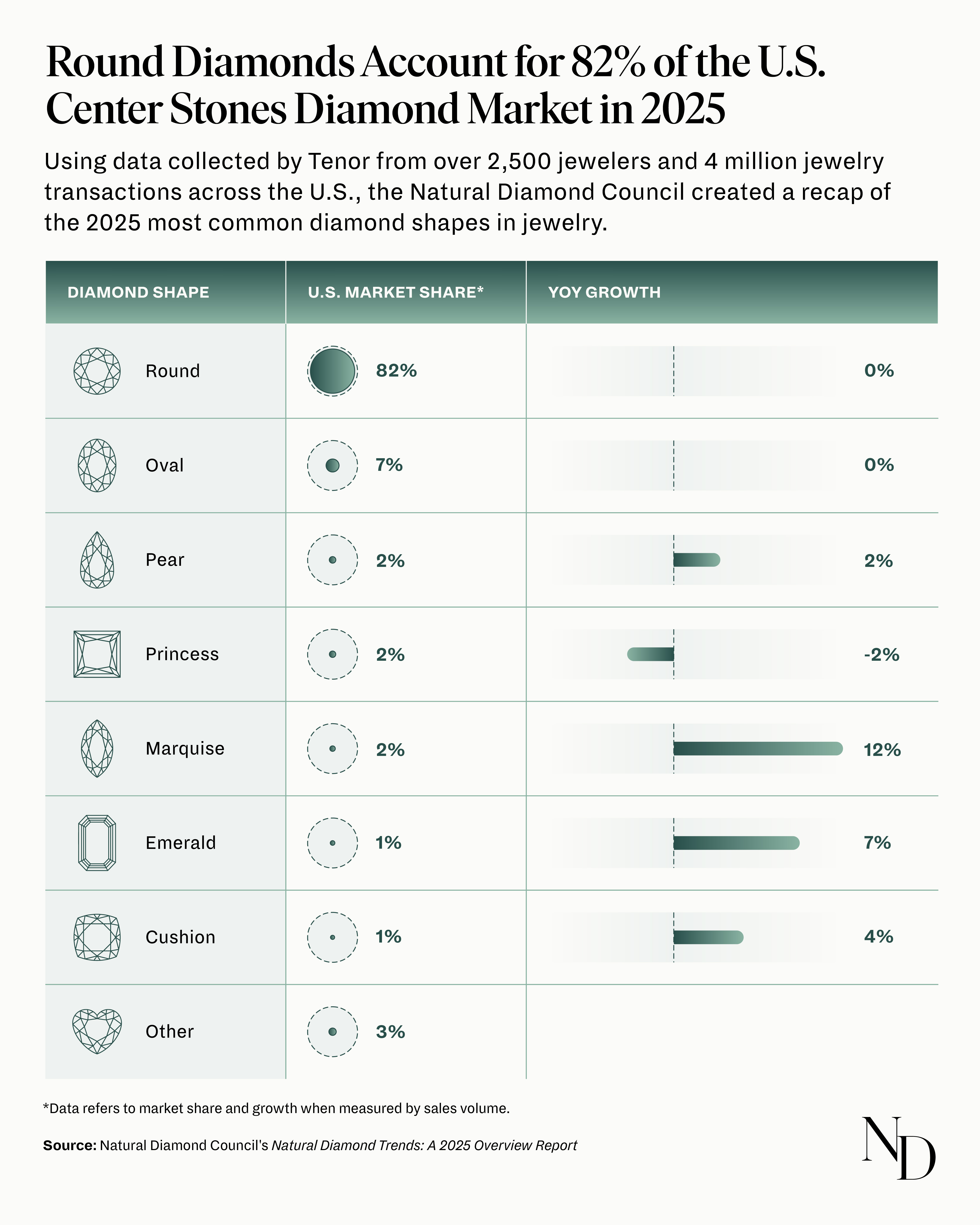Click the Oval 7% market share circle
This screenshot has height=1225, width=980.
tap(332, 465)
